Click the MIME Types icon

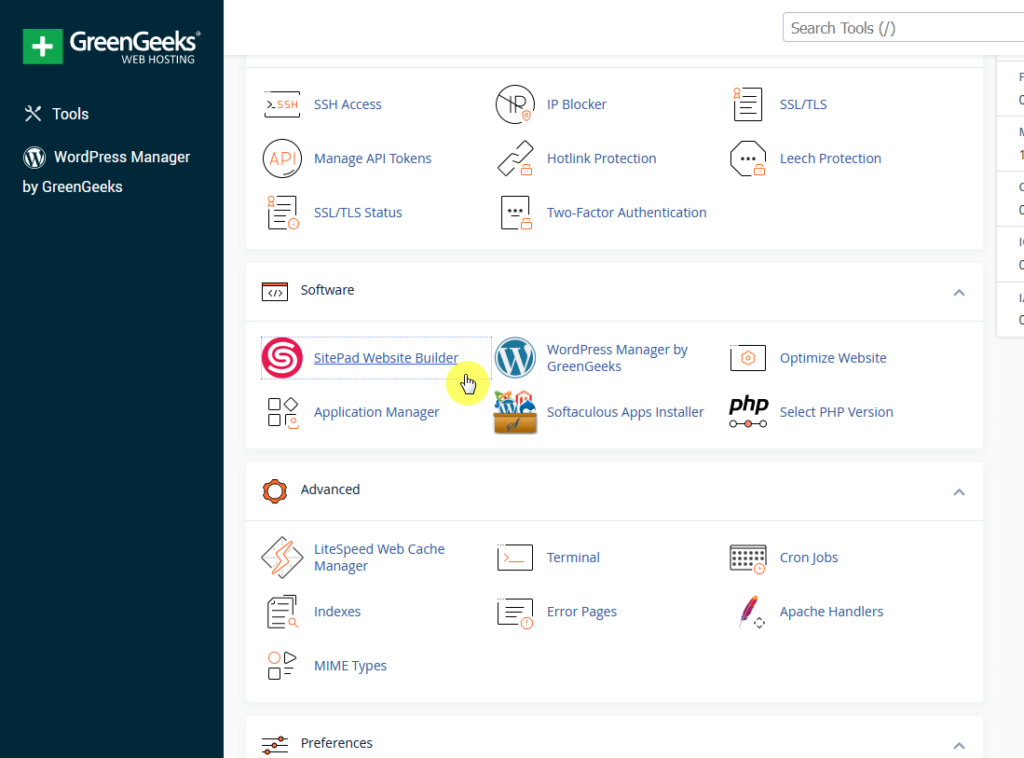tap(282, 666)
